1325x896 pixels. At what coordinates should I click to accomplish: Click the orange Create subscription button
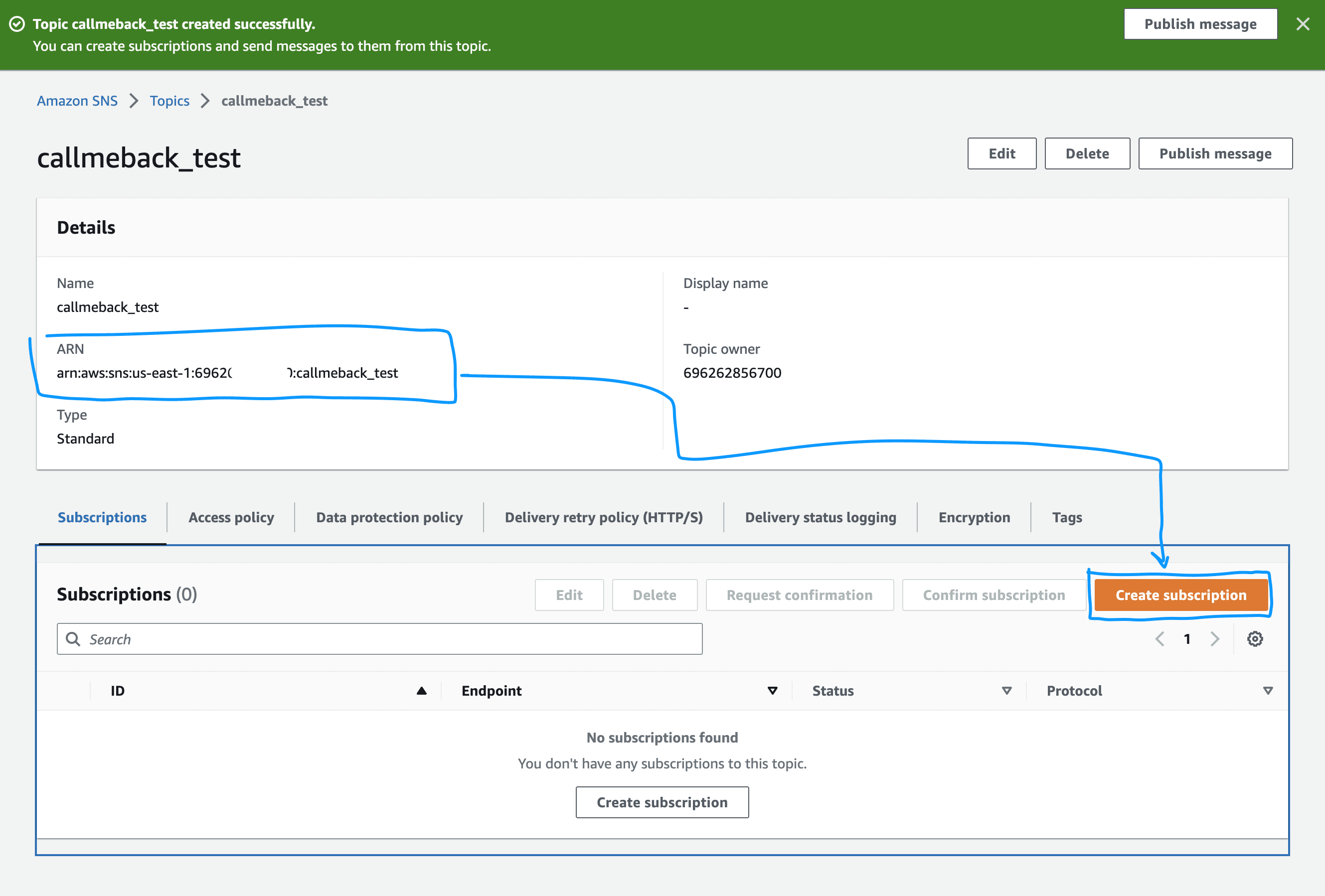pyautogui.click(x=1181, y=595)
